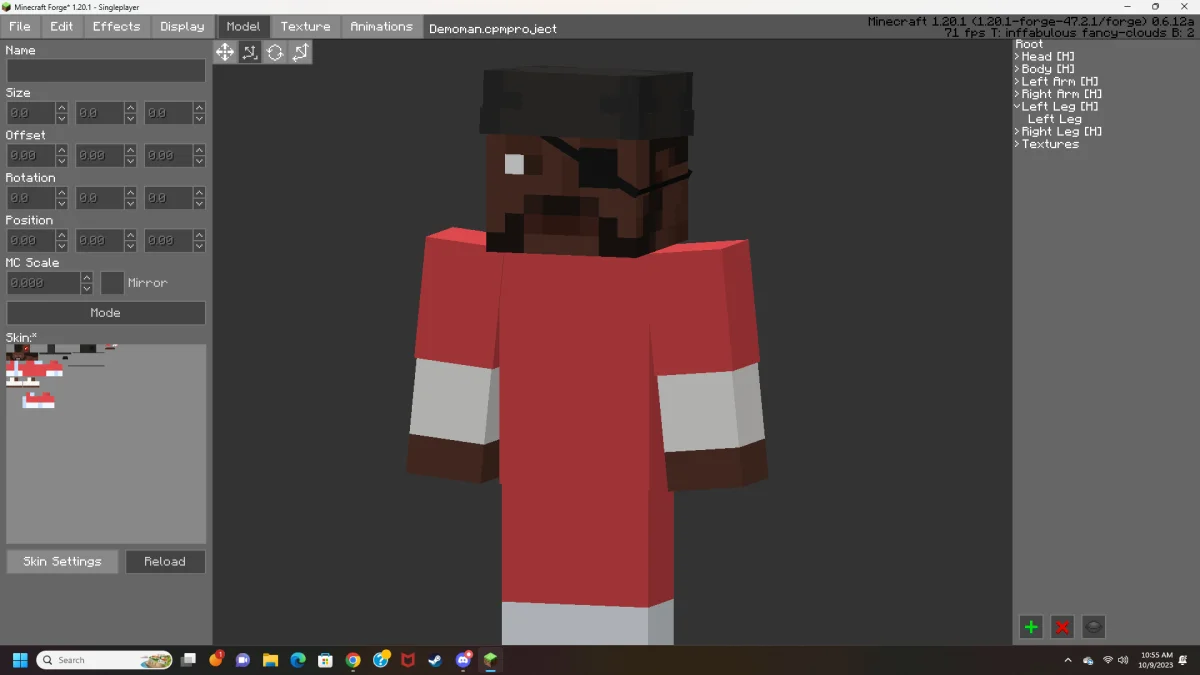Open the Display menu
Image resolution: width=1200 pixels, height=675 pixels.
[182, 26]
